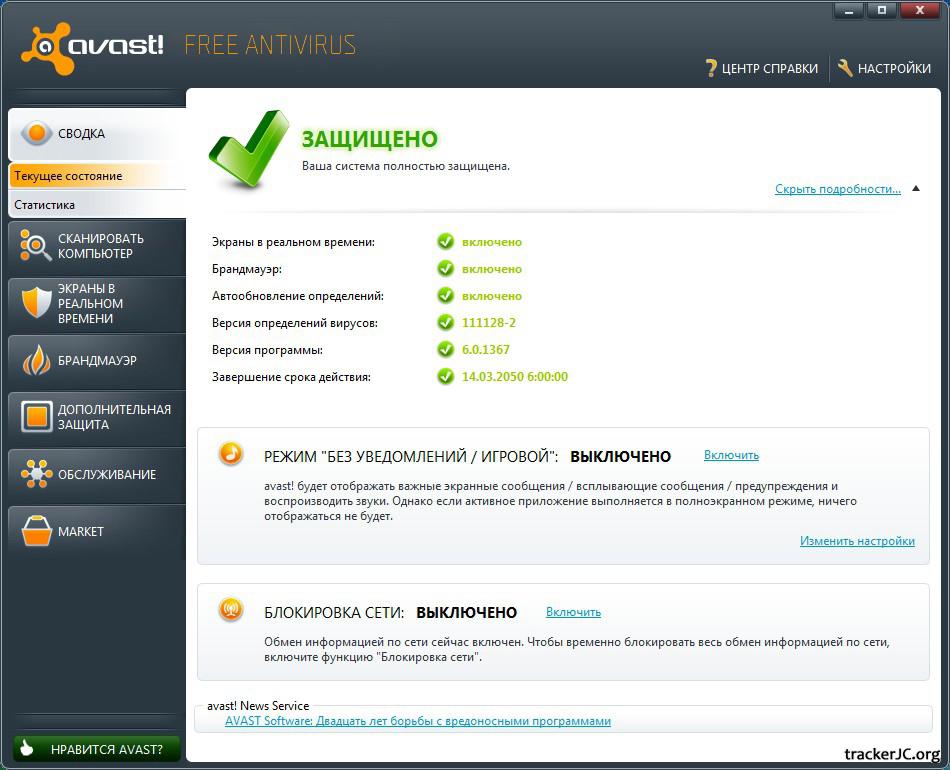Open the AVAST Software news headline link

(417, 721)
